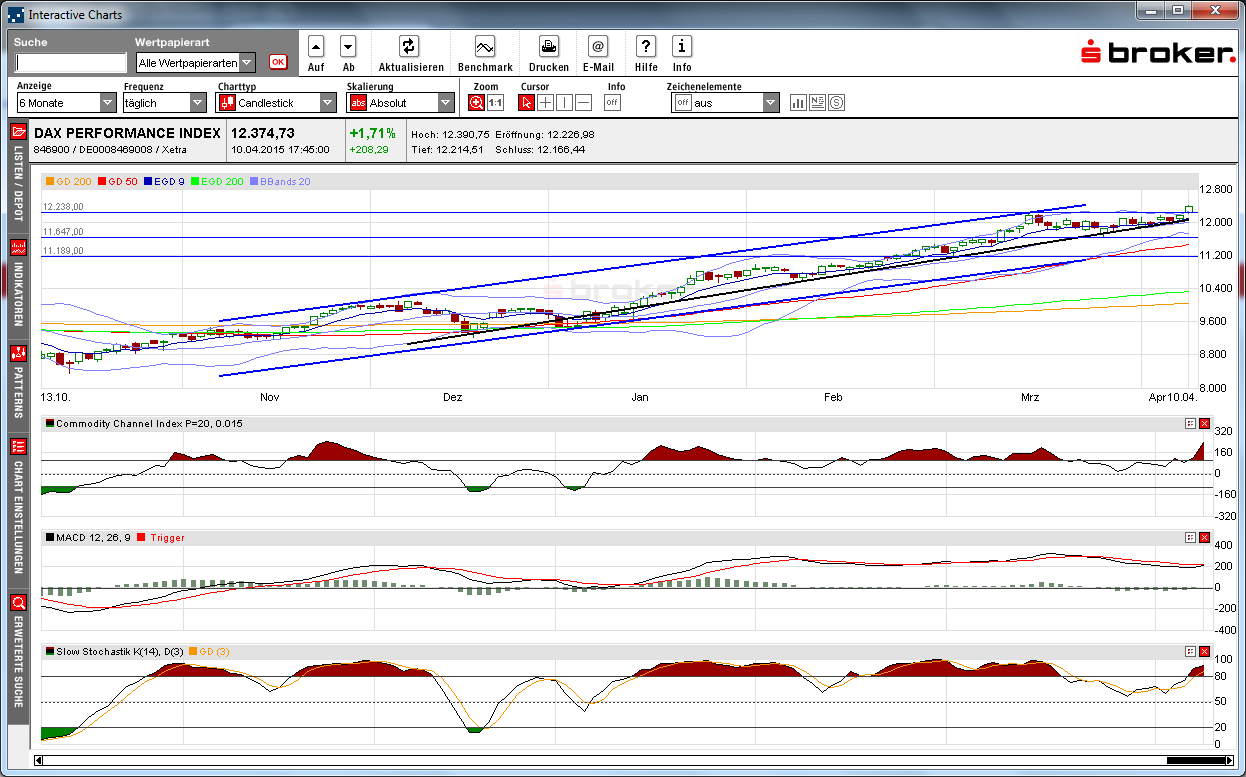The width and height of the screenshot is (1246, 777).
Task: Open the Indikatoren side tab
Action: click(17, 283)
